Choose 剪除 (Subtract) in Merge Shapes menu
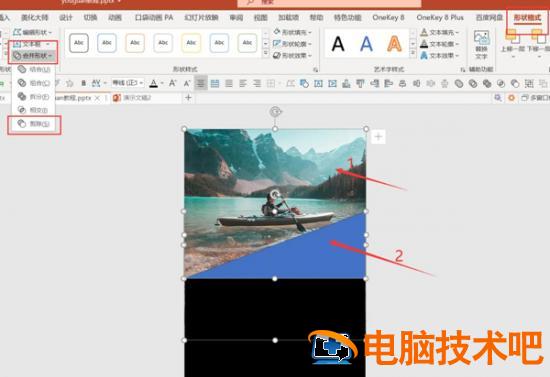The height and width of the screenshot is (377, 550). pos(34,124)
